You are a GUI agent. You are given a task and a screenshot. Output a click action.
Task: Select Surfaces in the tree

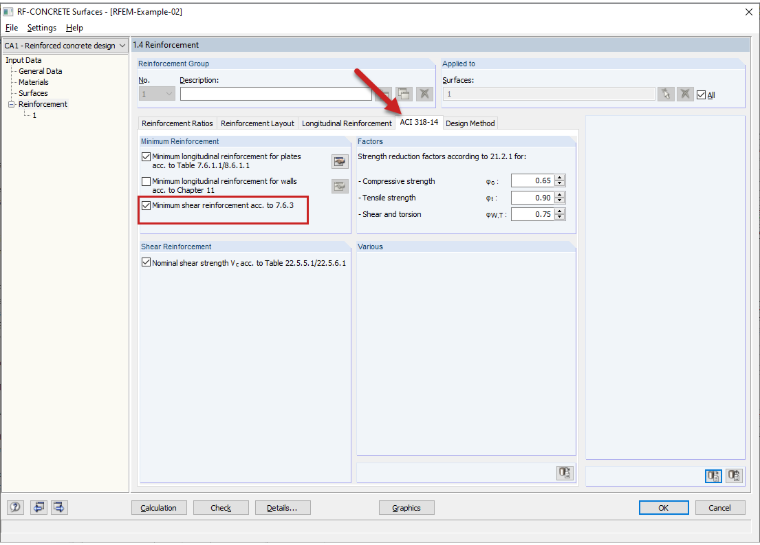tap(33, 93)
